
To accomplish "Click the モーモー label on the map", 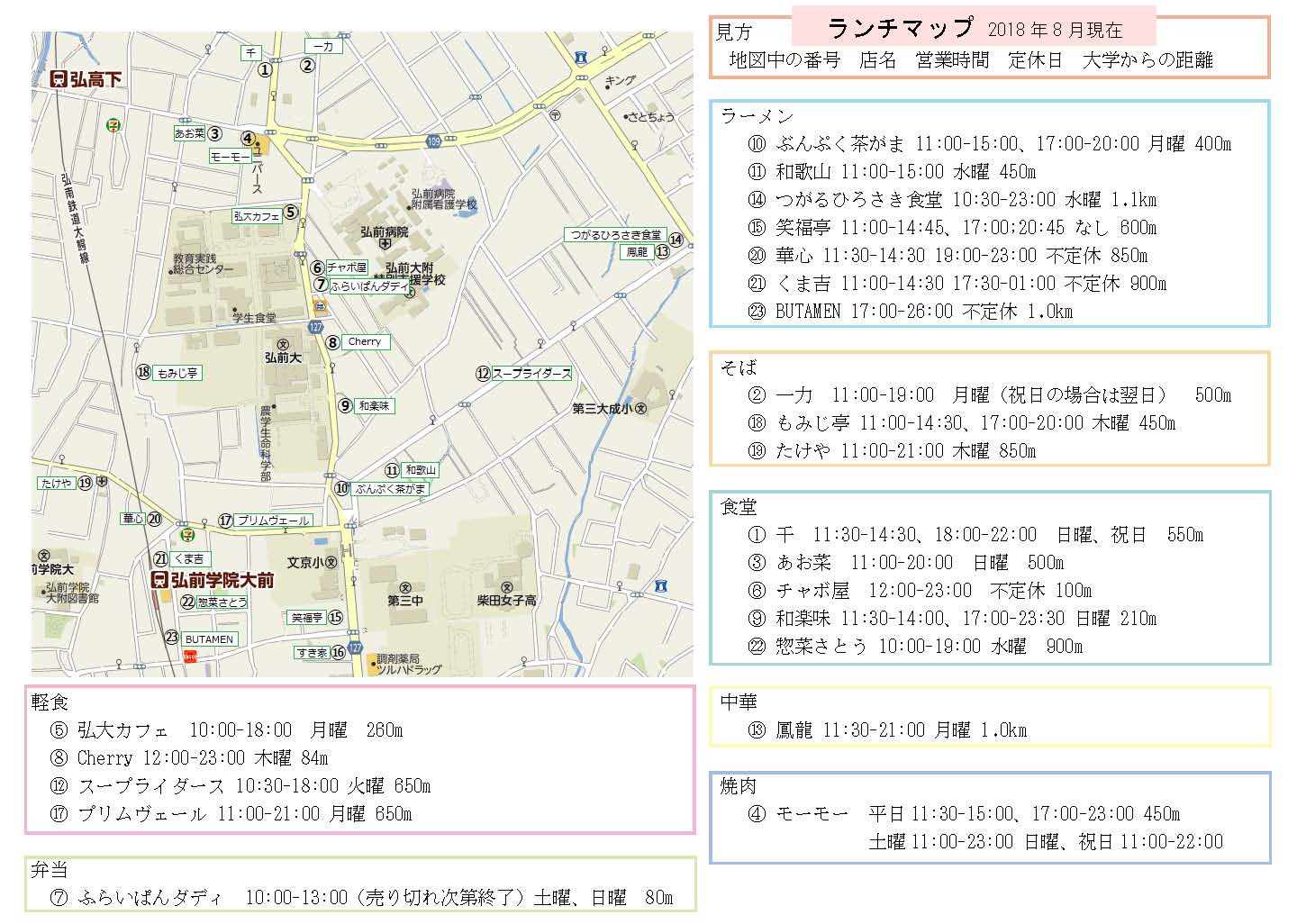I will click(x=230, y=157).
